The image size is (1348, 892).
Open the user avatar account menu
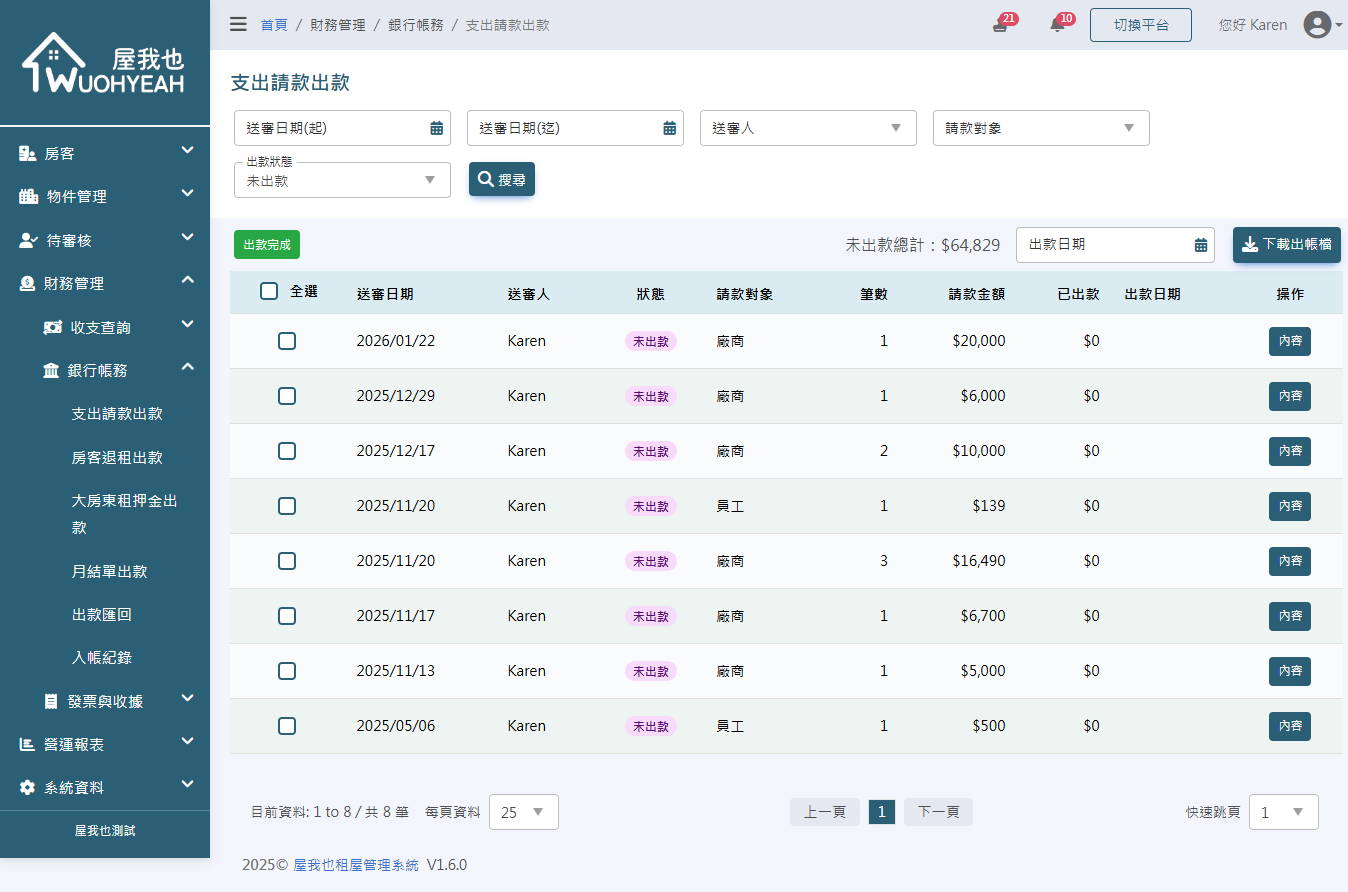pos(1317,25)
